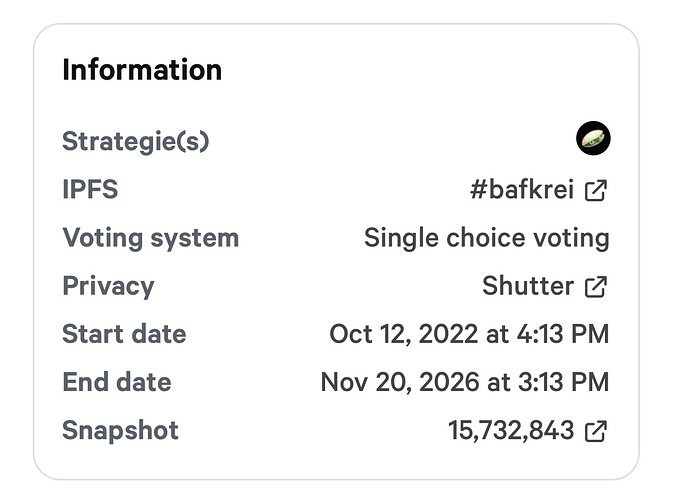Click the Start date label

[124, 334]
